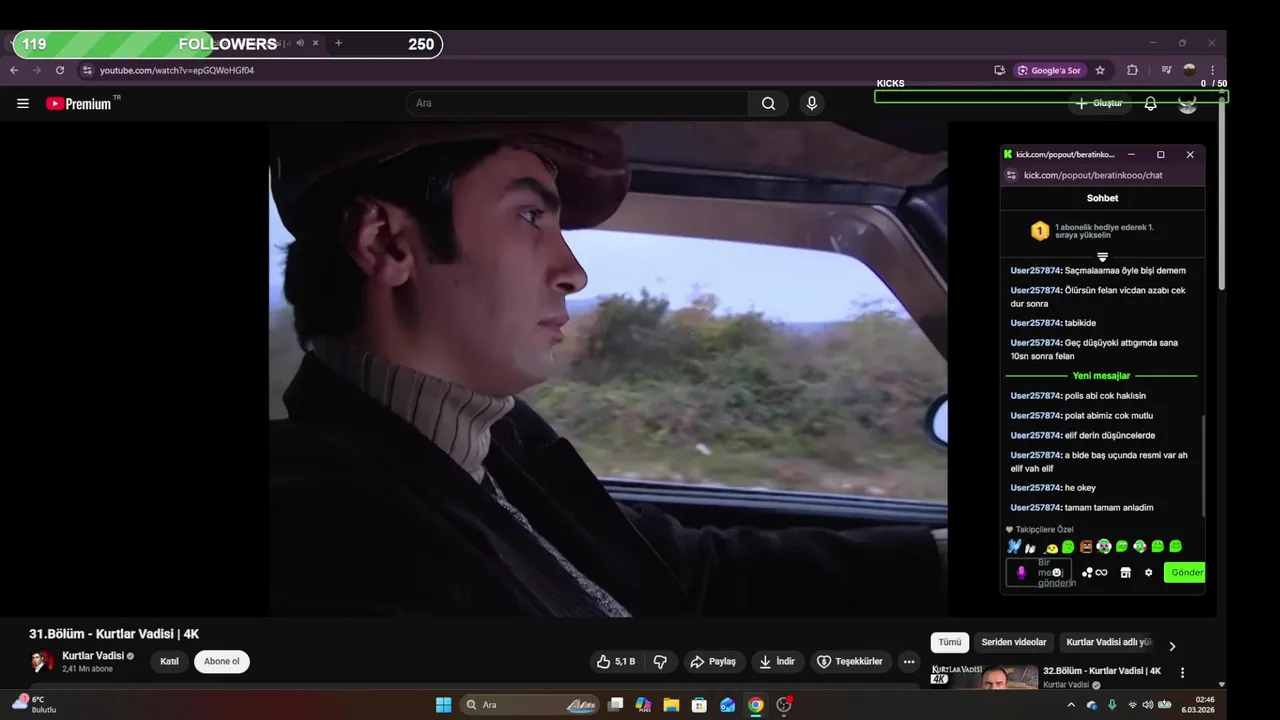Open the 'Kurtlar Vadisi' channel name link
Viewport: 1280px width, 720px height.
click(x=93, y=656)
